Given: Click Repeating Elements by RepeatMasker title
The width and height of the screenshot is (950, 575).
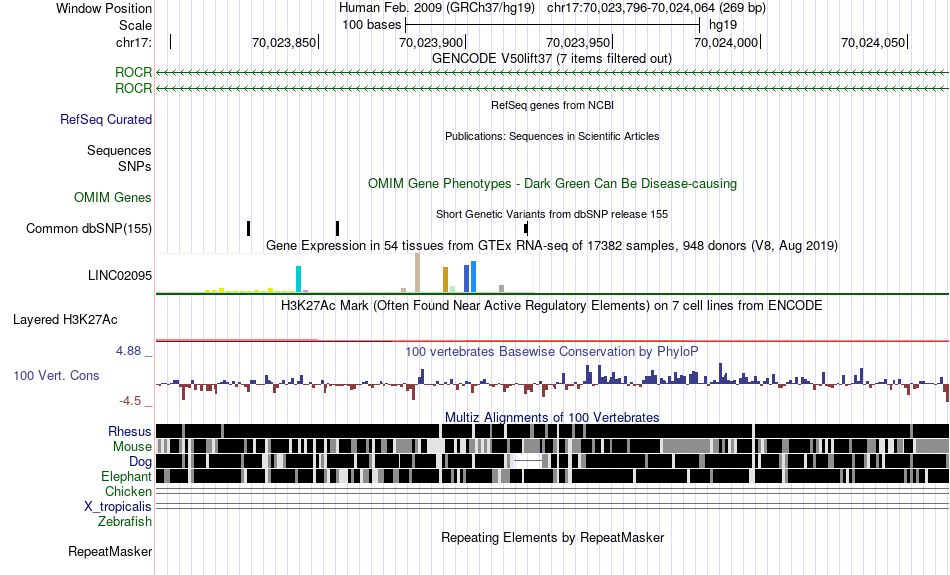Looking at the screenshot, I should (x=553, y=537).
